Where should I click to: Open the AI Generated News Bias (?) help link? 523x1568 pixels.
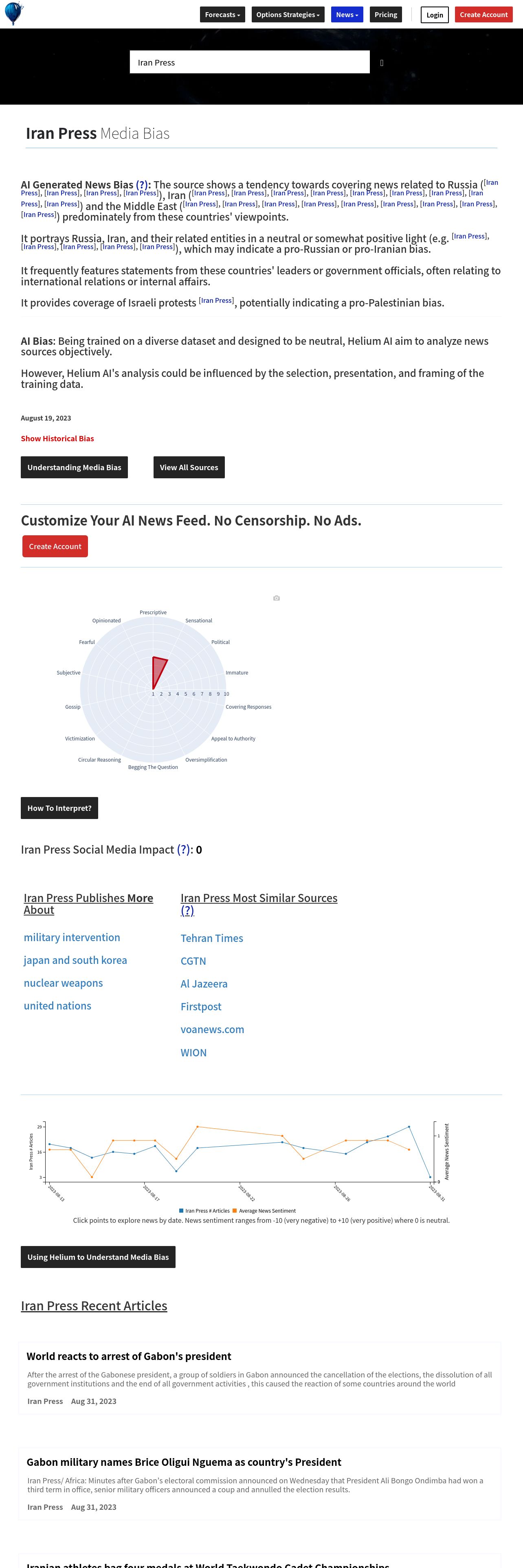pyautogui.click(x=141, y=185)
